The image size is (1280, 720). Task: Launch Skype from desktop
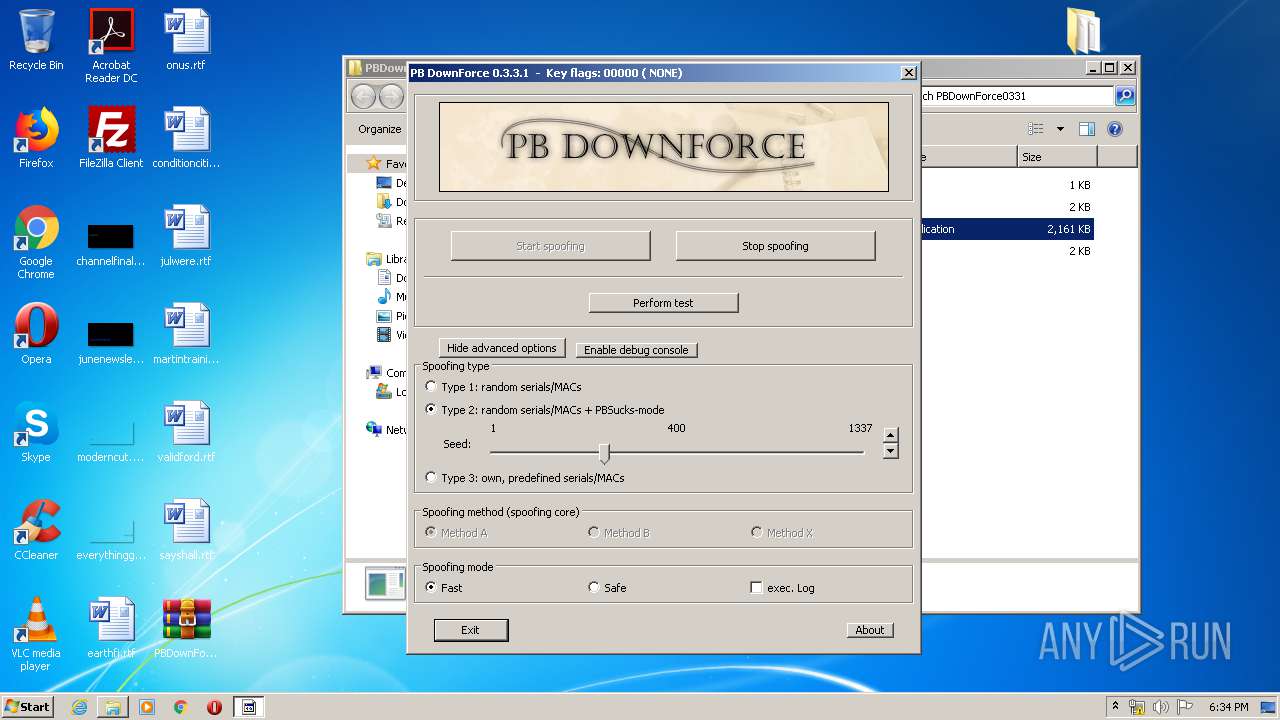tap(36, 432)
